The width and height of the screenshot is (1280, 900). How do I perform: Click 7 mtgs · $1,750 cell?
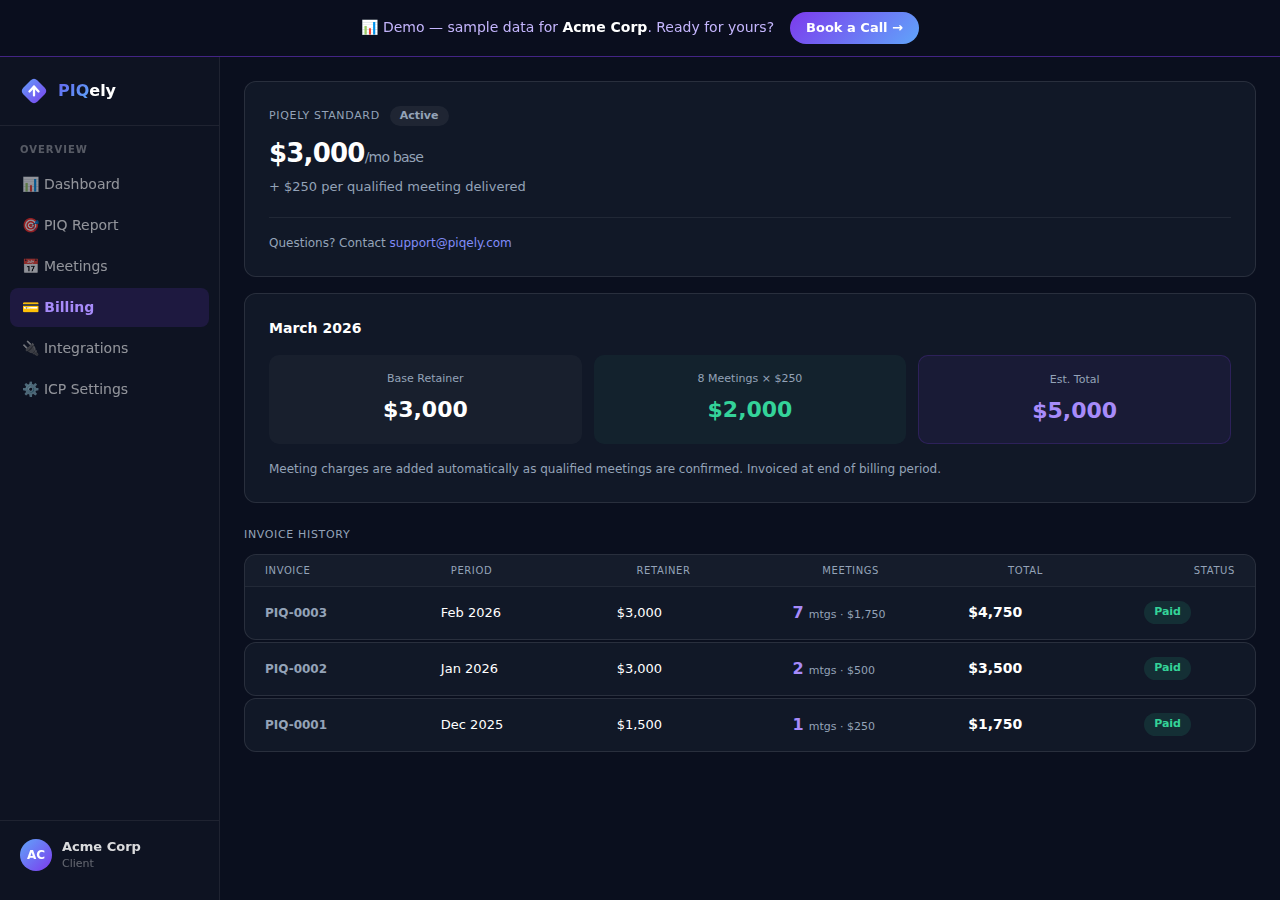click(x=839, y=613)
